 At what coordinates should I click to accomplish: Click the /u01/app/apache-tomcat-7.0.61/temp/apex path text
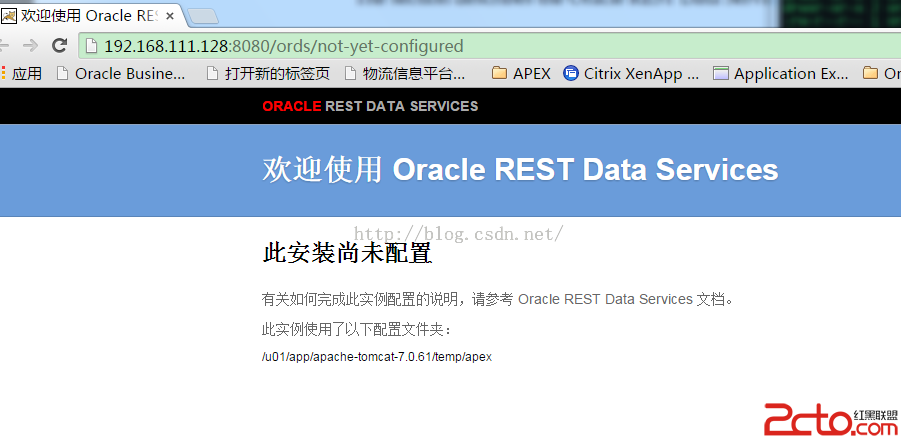click(377, 356)
